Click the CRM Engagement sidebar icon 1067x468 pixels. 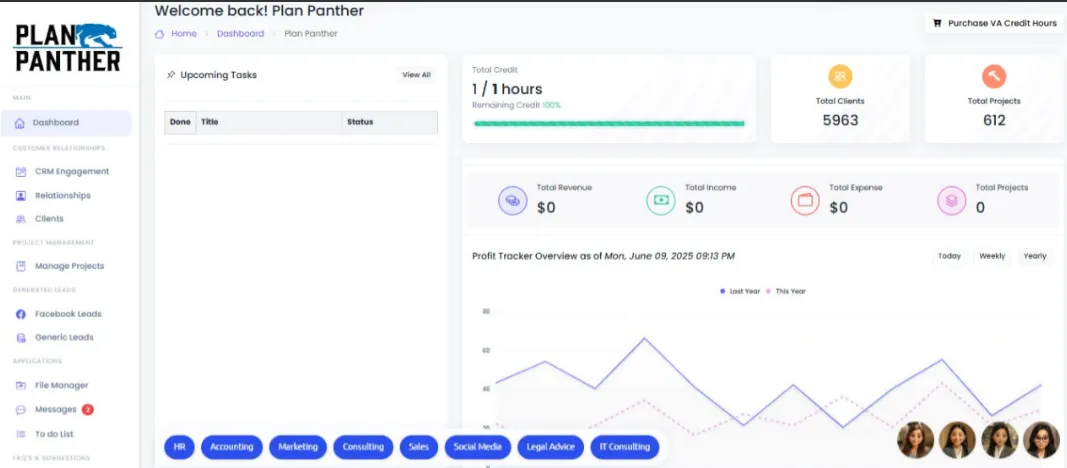(21, 171)
